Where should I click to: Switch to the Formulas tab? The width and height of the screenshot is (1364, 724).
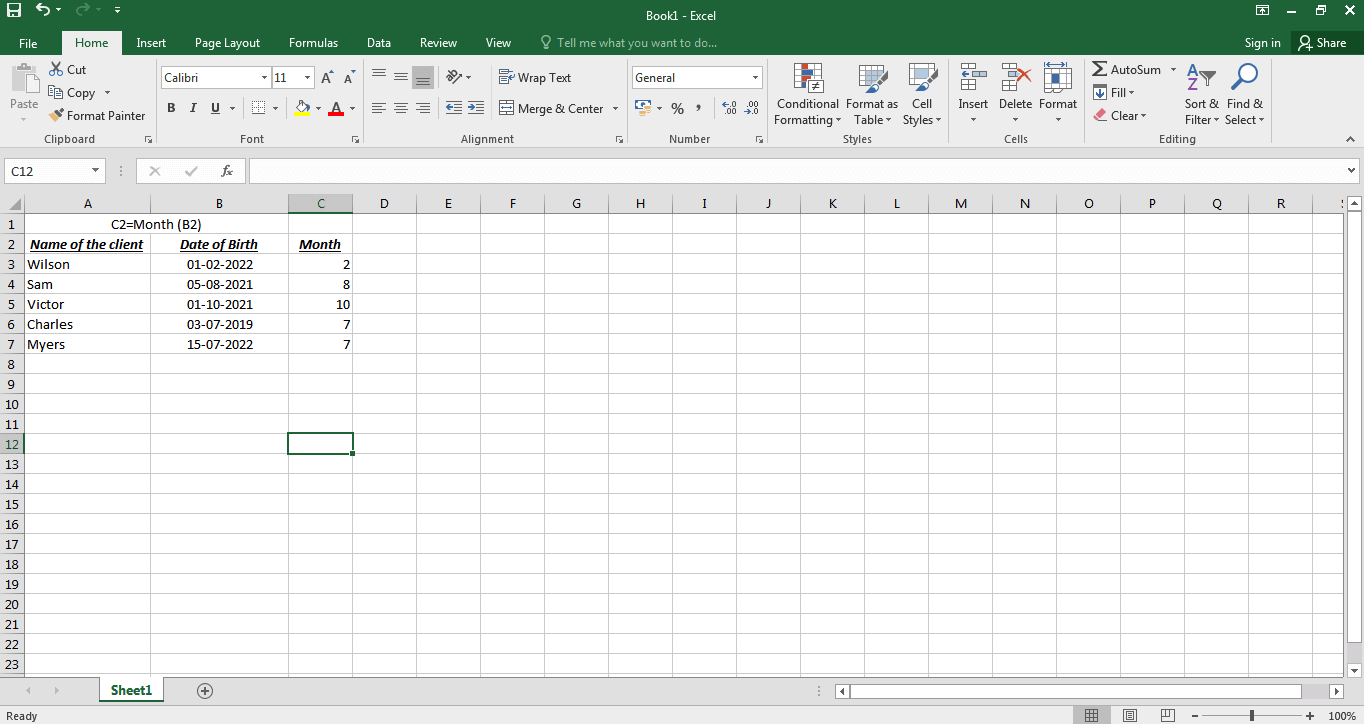tap(313, 43)
